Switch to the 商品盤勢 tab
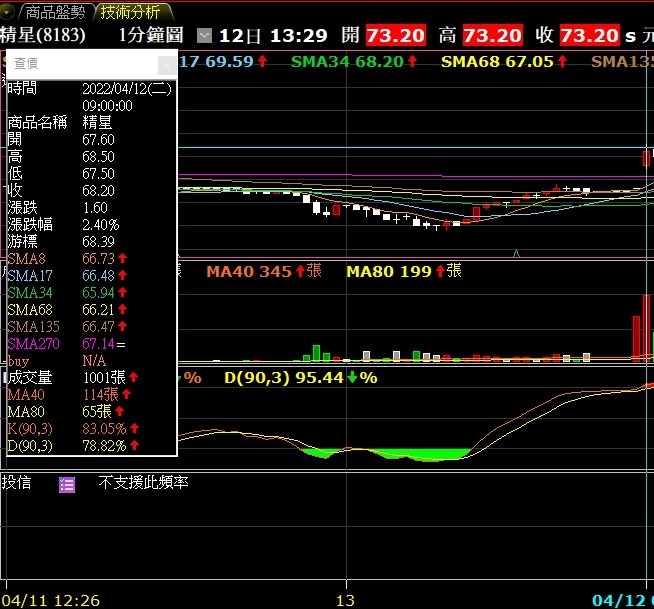This screenshot has height=609, width=654. pos(55,12)
